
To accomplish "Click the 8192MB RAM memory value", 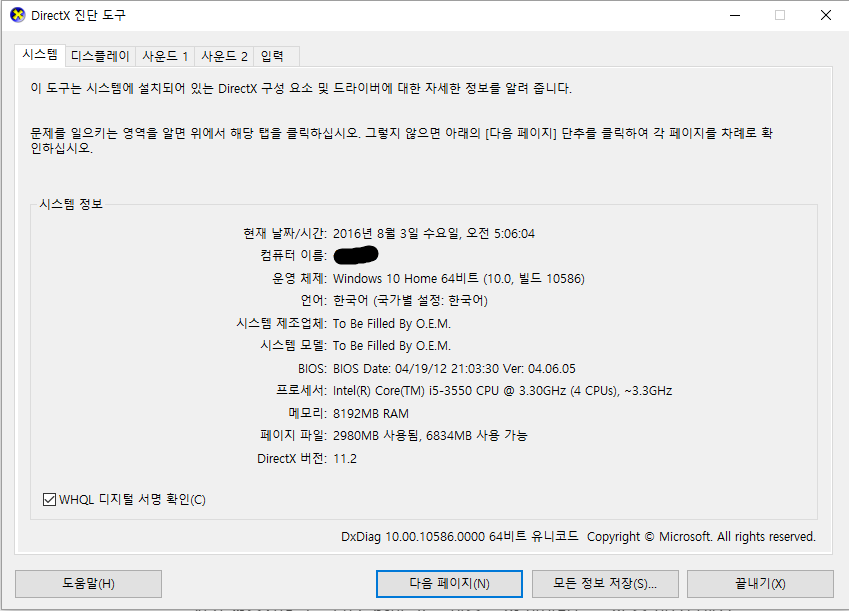I will 370,413.
